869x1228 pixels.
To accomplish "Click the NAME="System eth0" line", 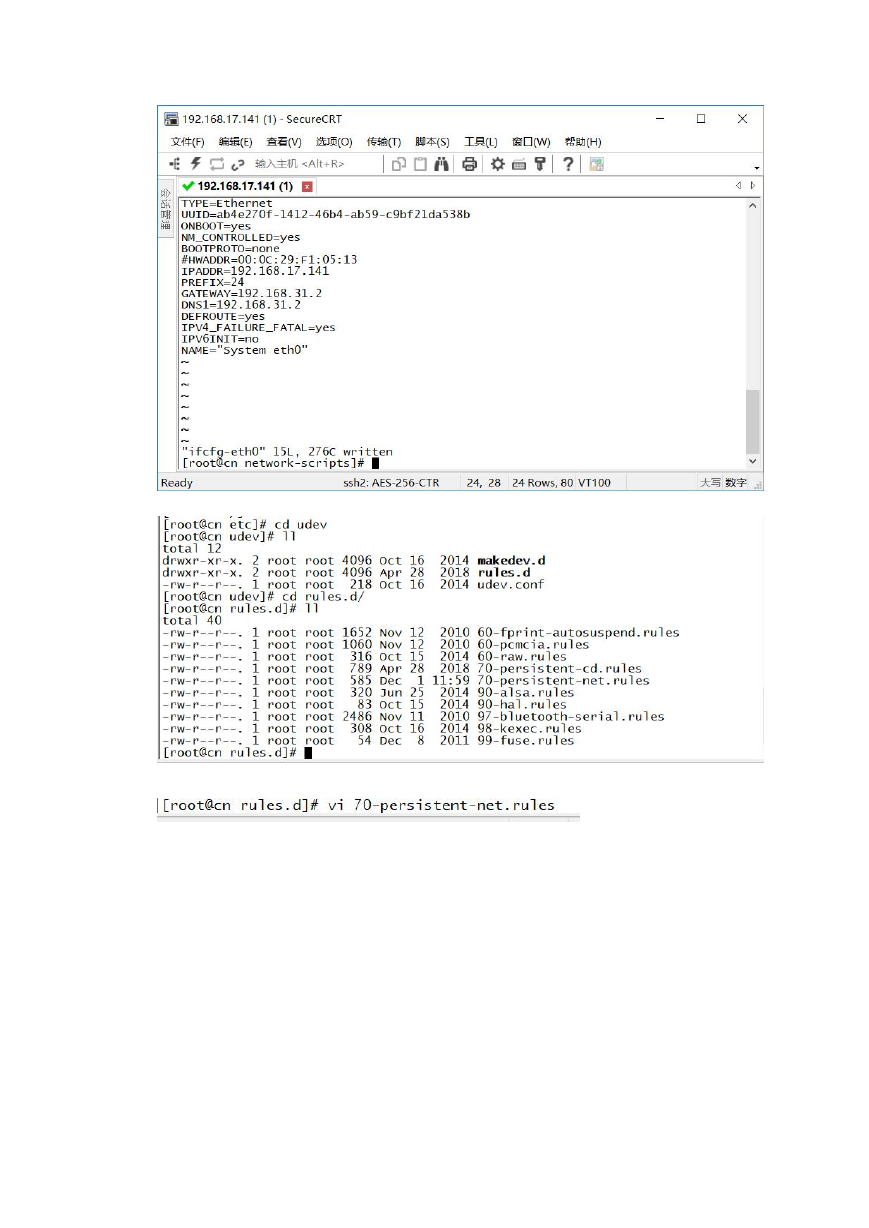I will (x=244, y=350).
